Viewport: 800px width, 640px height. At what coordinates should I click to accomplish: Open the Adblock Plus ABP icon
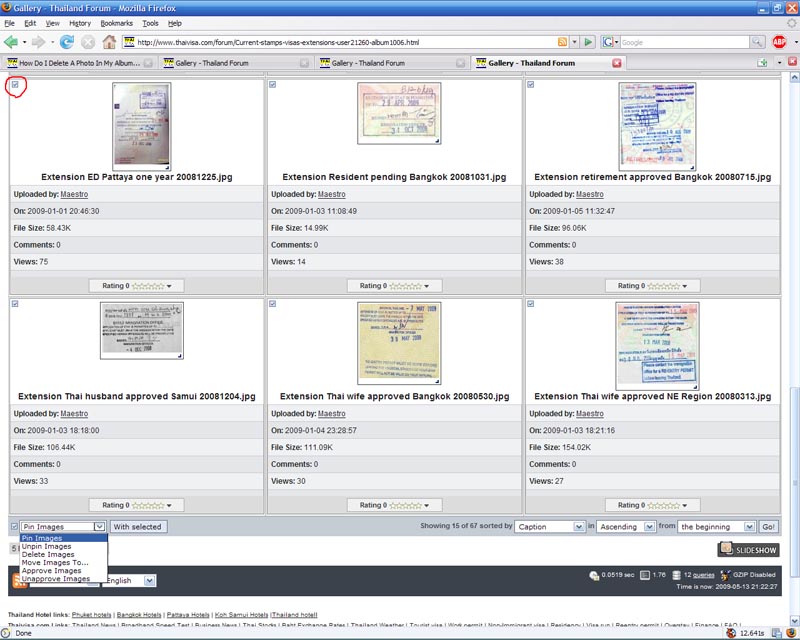pyautogui.click(x=779, y=42)
